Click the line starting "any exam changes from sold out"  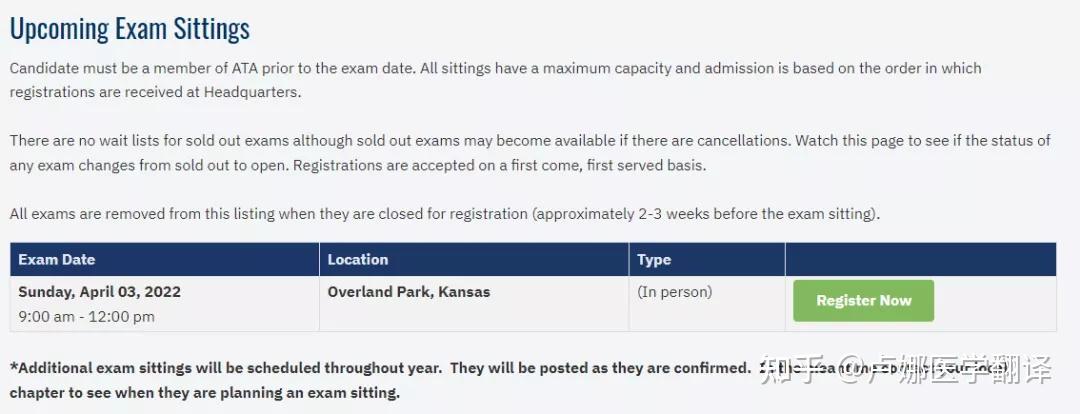pyautogui.click(x=358, y=165)
